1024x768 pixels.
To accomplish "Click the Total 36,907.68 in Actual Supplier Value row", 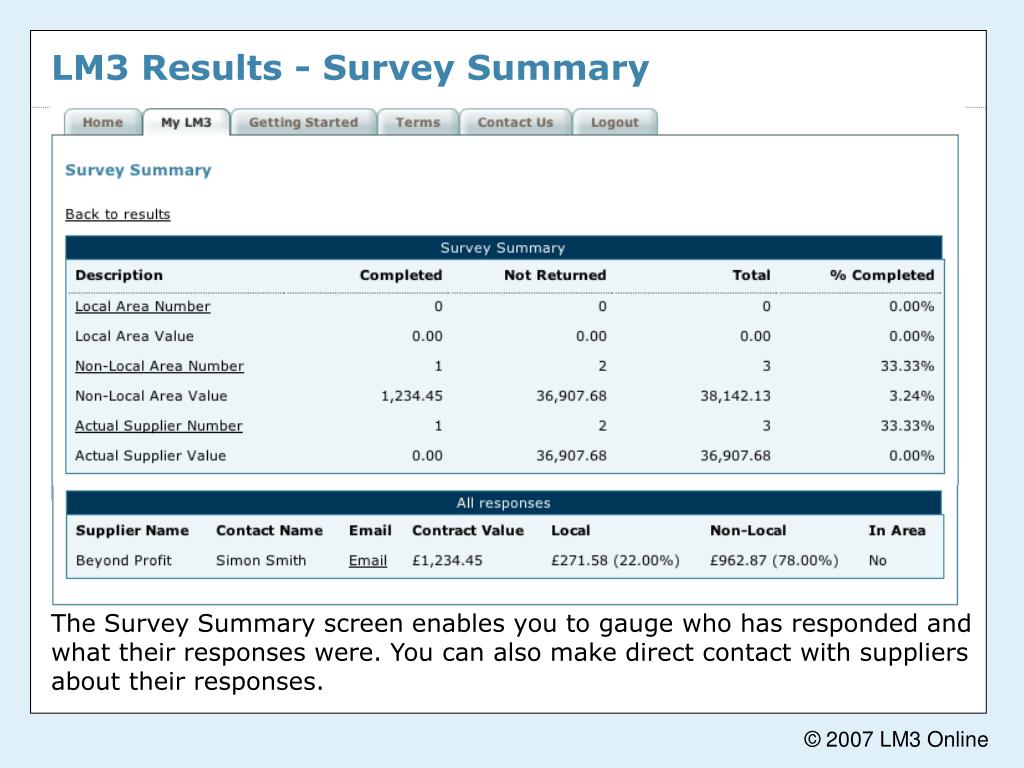I will [x=735, y=456].
